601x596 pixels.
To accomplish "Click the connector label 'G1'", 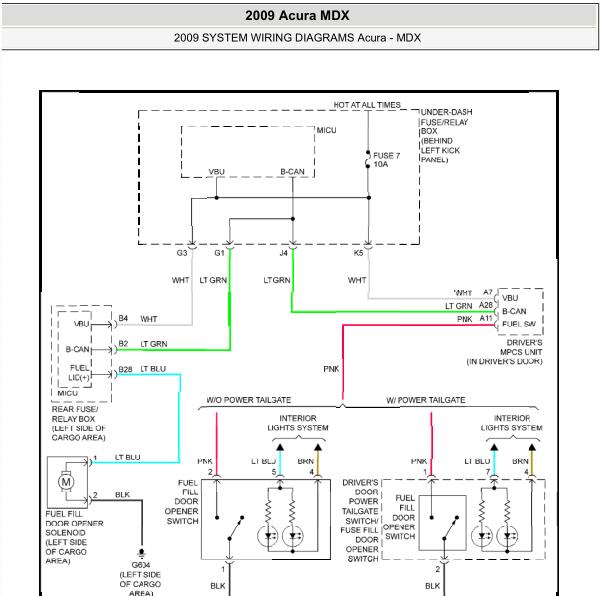I will click(219, 253).
